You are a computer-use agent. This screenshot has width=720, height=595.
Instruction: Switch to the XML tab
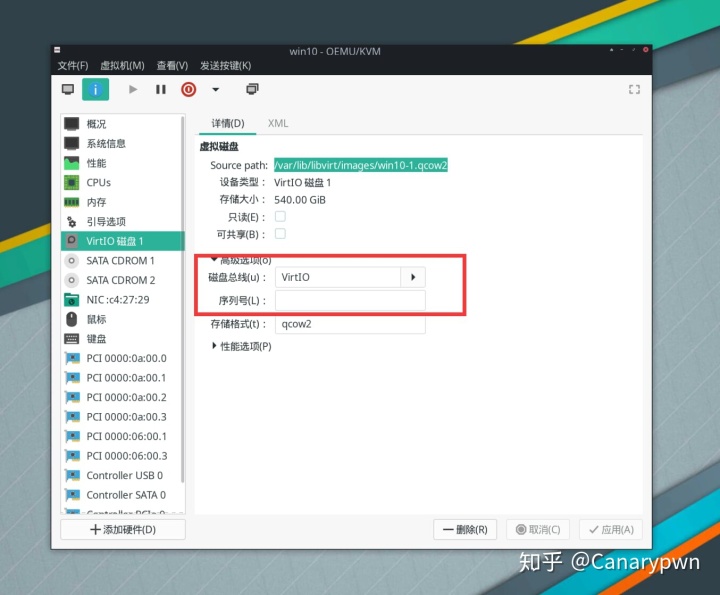pos(278,123)
